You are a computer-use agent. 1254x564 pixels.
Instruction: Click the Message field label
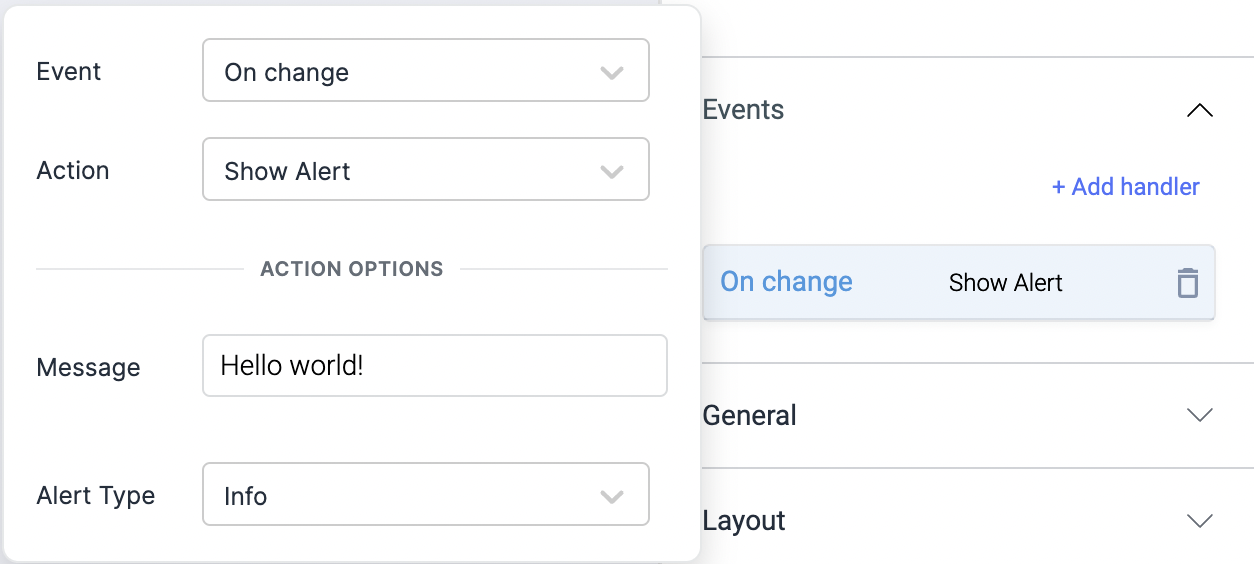(88, 368)
